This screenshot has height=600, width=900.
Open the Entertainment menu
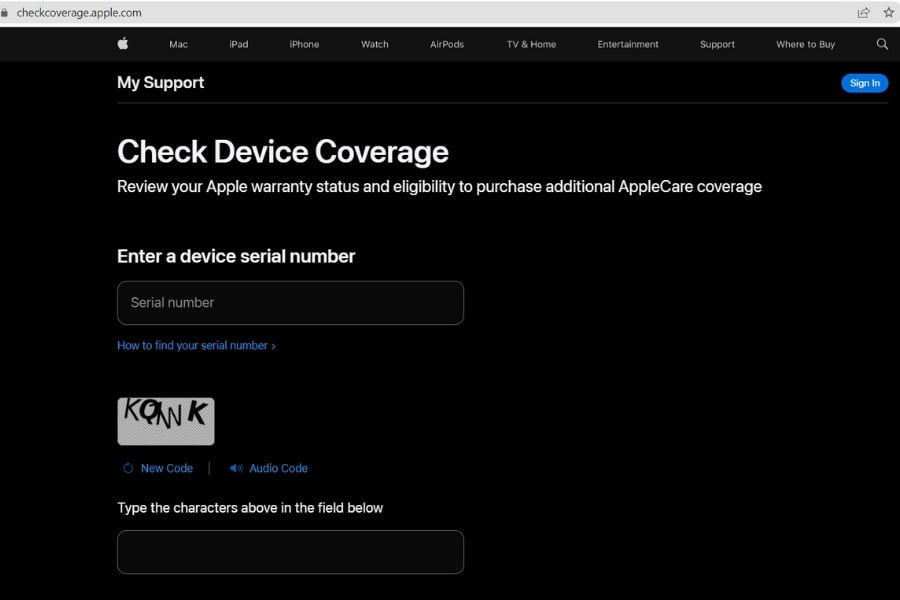tap(628, 44)
